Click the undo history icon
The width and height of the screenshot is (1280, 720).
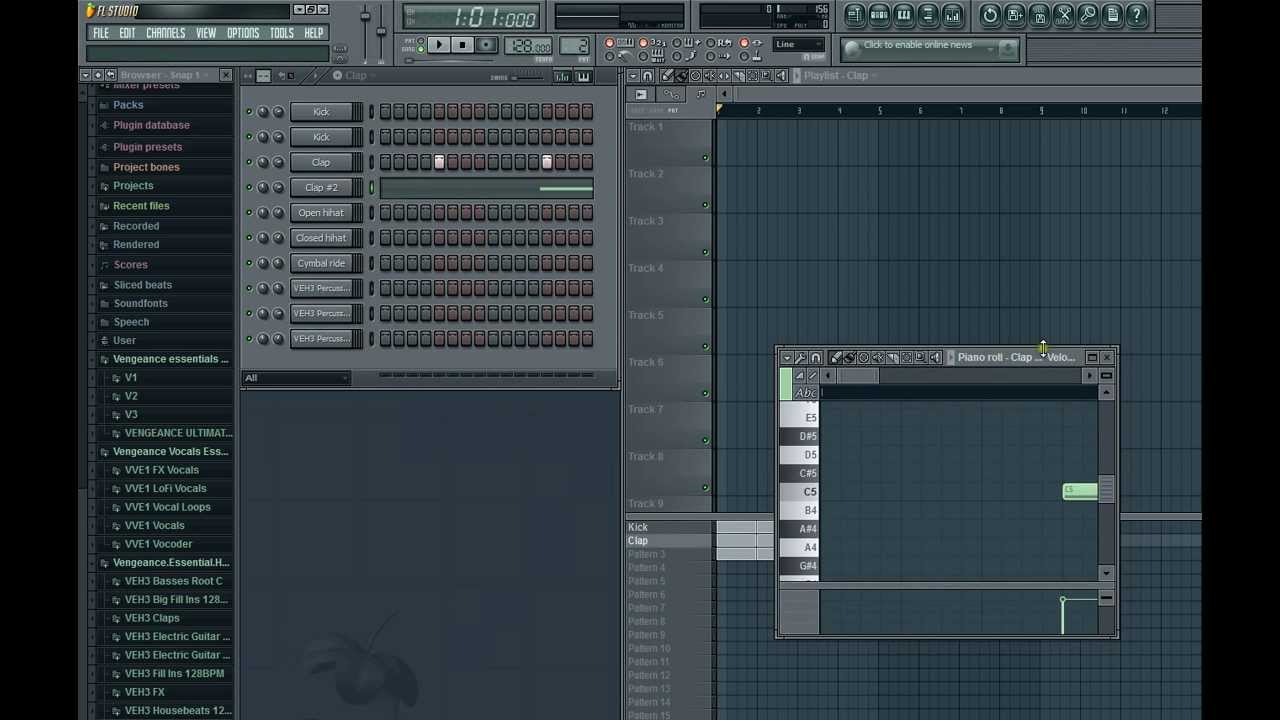pos(990,15)
